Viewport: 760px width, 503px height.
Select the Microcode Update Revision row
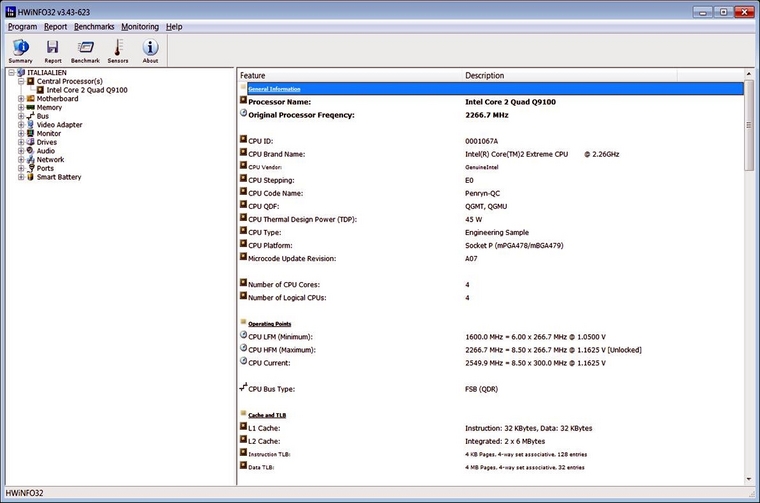[491, 259]
